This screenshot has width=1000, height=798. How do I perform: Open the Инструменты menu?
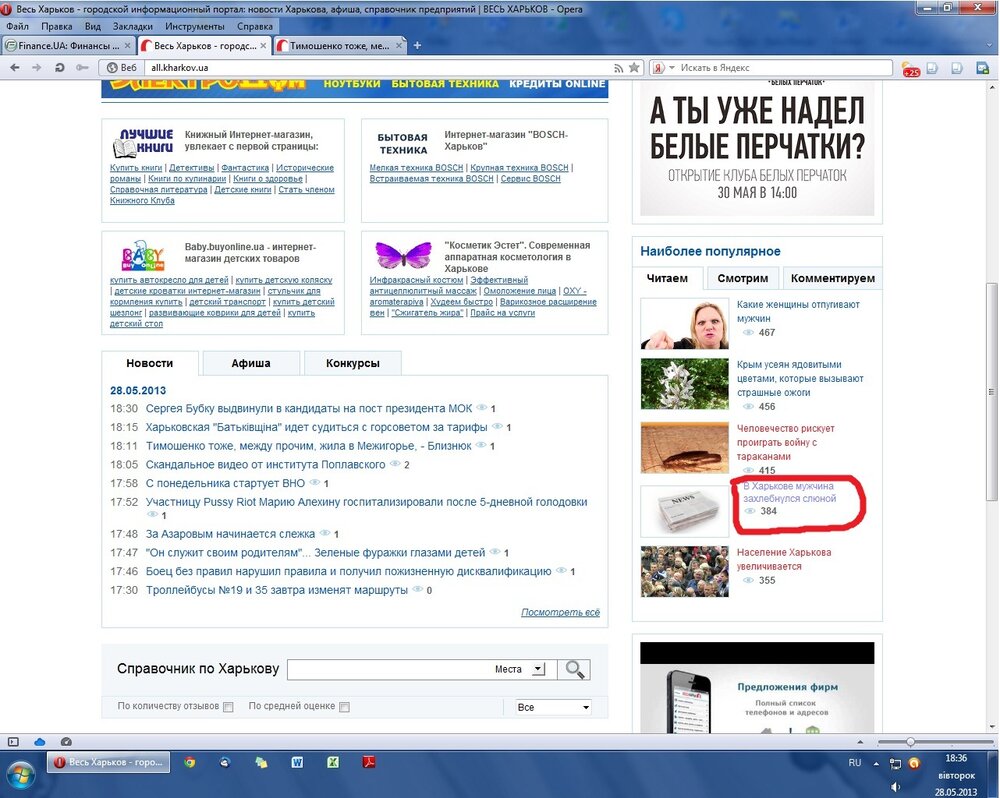[195, 26]
